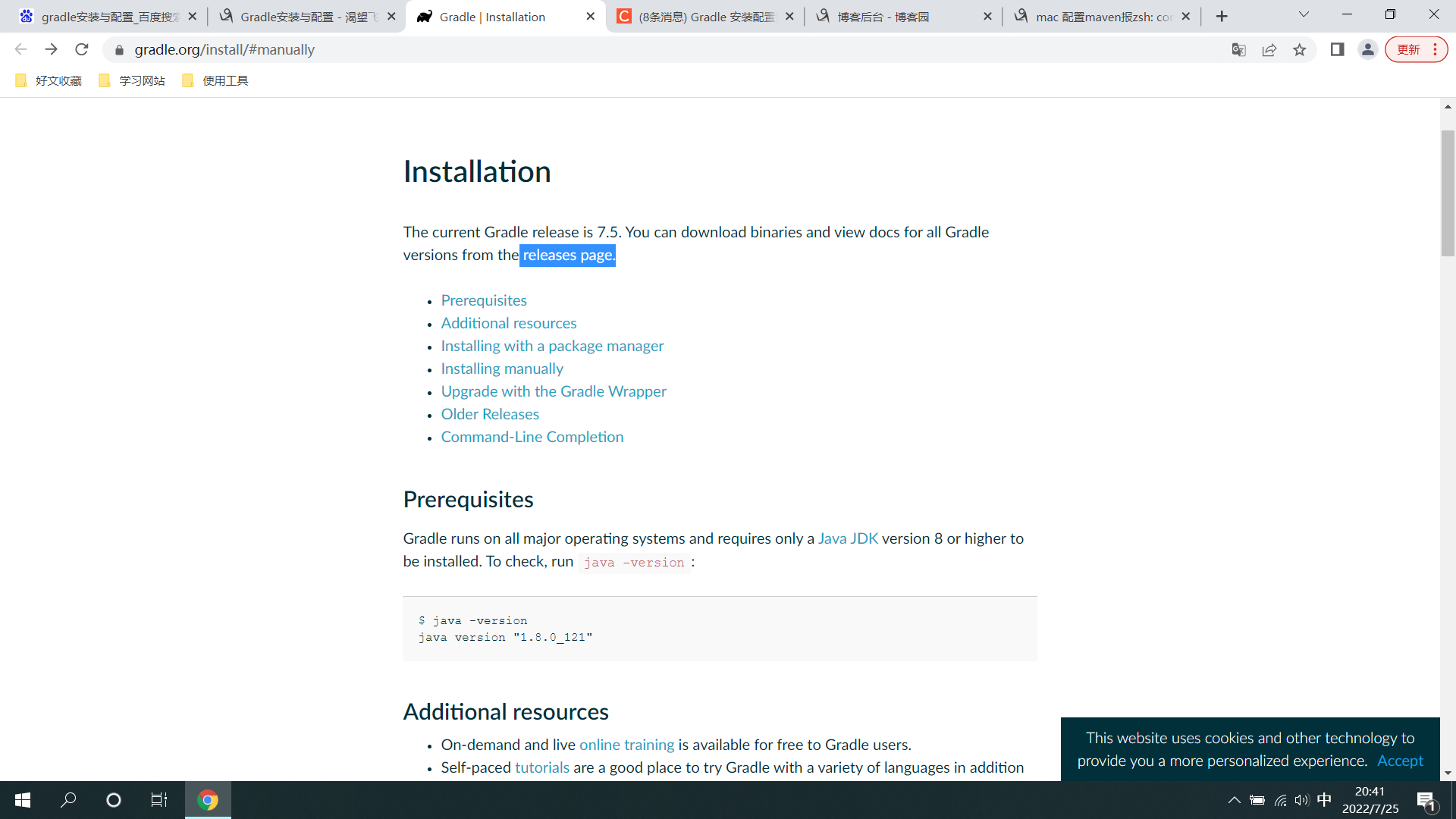Click the Prerequisites anchor link
1456x819 pixels.
484,300
